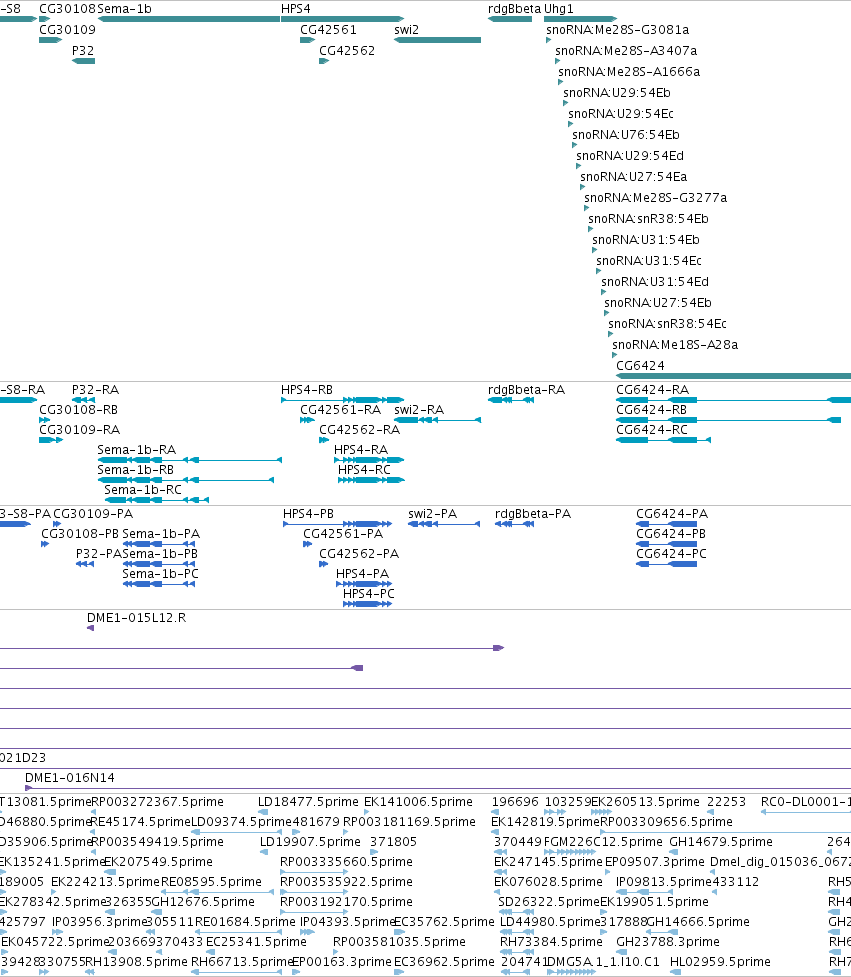
Task: Click snoRNA:Me28S-G3277a feature label
Action: 655,198
